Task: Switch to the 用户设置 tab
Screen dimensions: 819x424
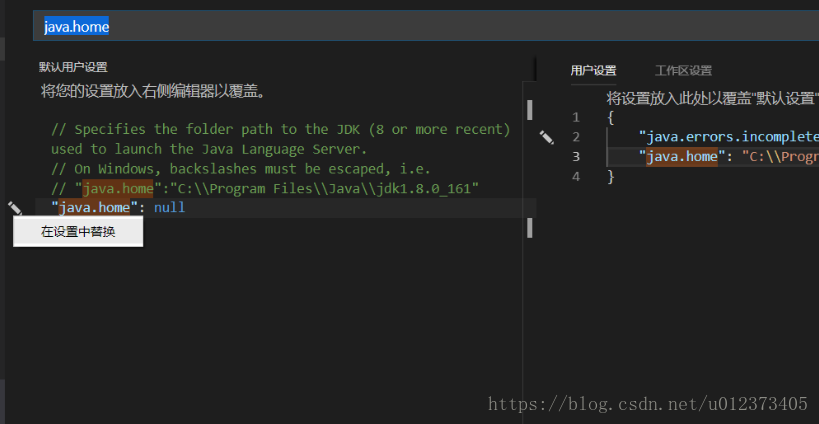Action: point(593,70)
